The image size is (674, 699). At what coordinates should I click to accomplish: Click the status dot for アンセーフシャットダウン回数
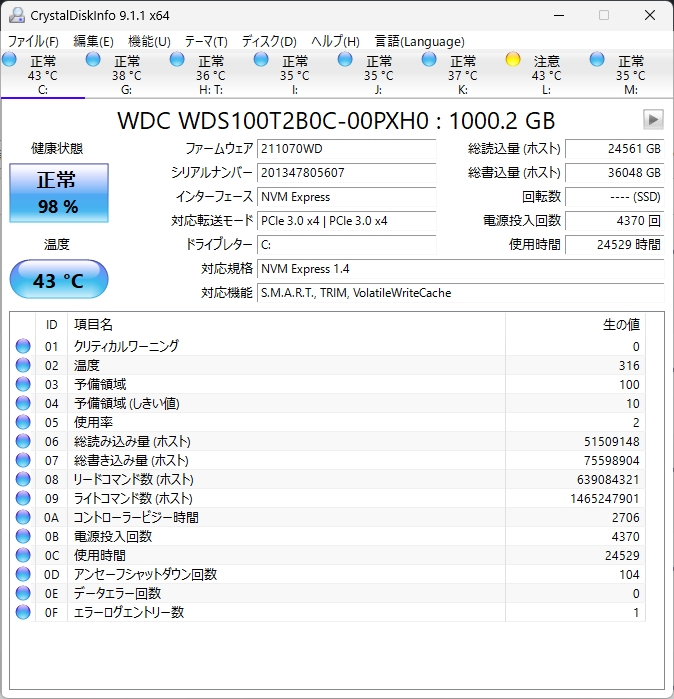point(23,574)
